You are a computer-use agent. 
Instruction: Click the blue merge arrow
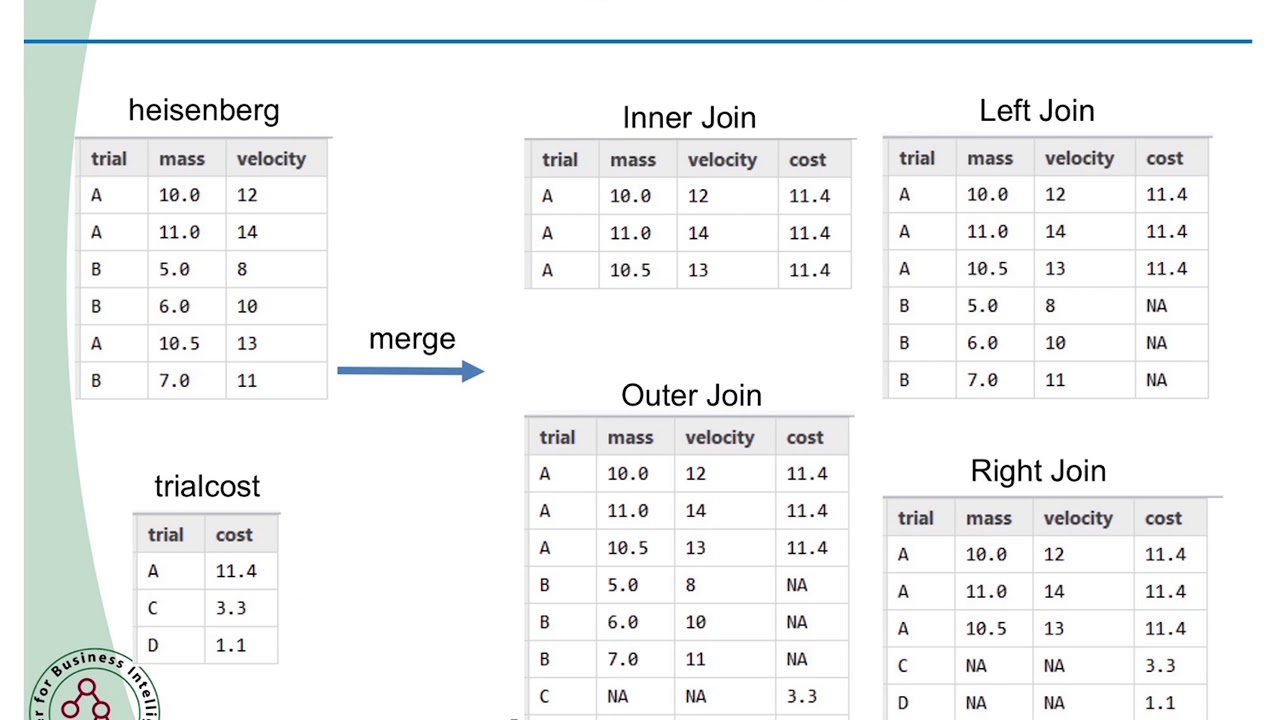[x=410, y=371]
